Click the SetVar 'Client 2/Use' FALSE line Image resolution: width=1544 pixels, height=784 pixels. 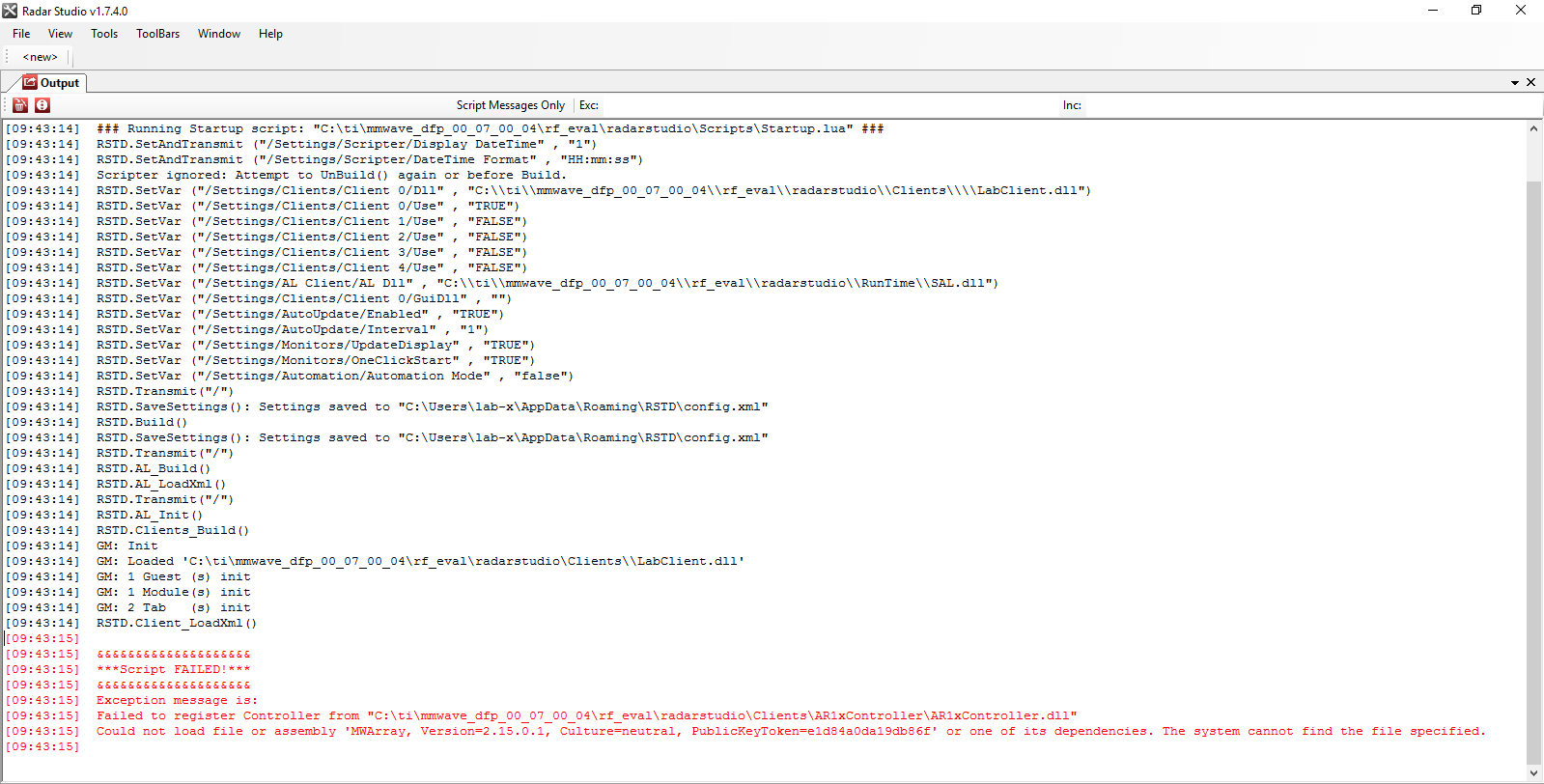tap(312, 237)
